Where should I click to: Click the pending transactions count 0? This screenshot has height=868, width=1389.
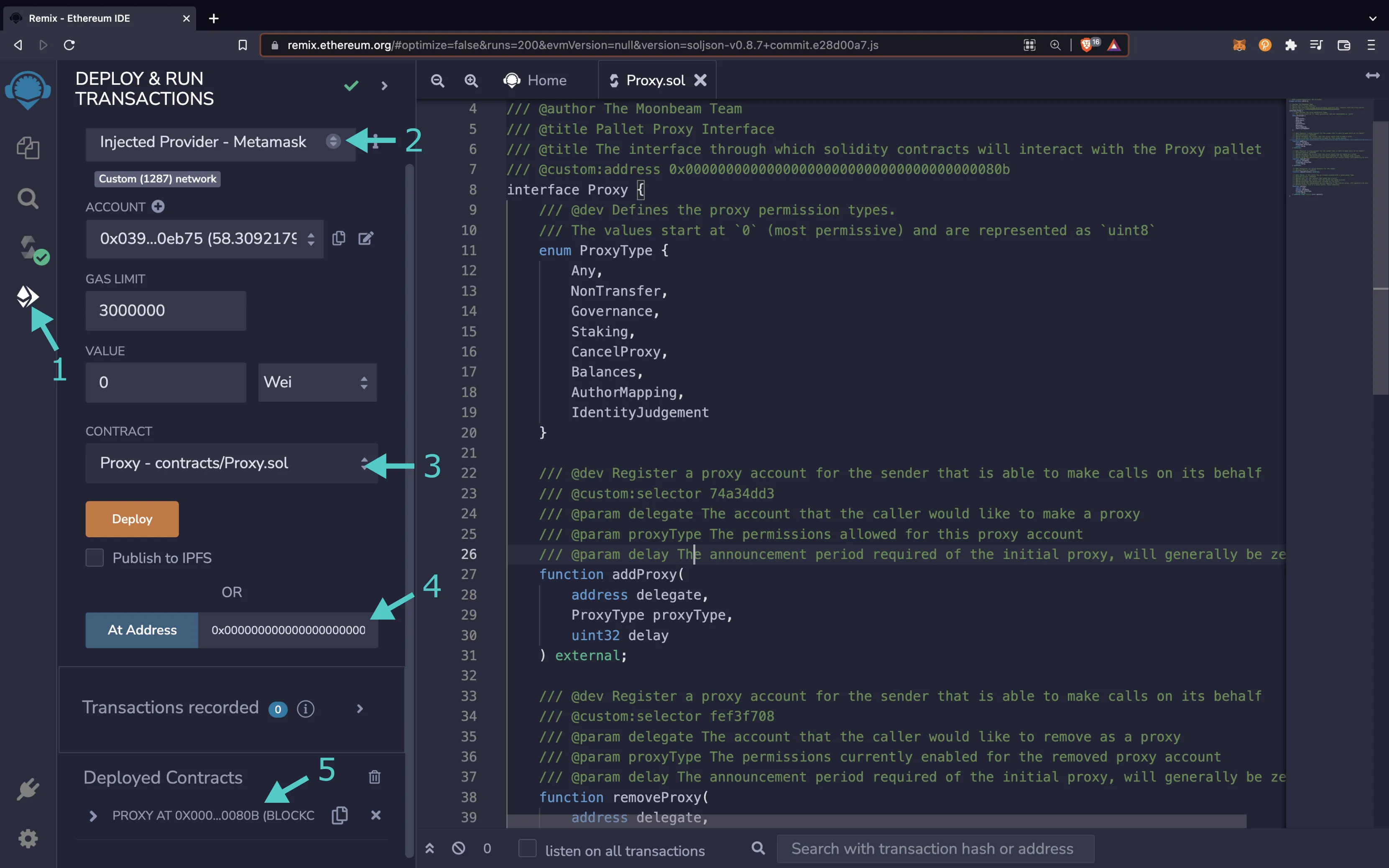click(x=487, y=848)
